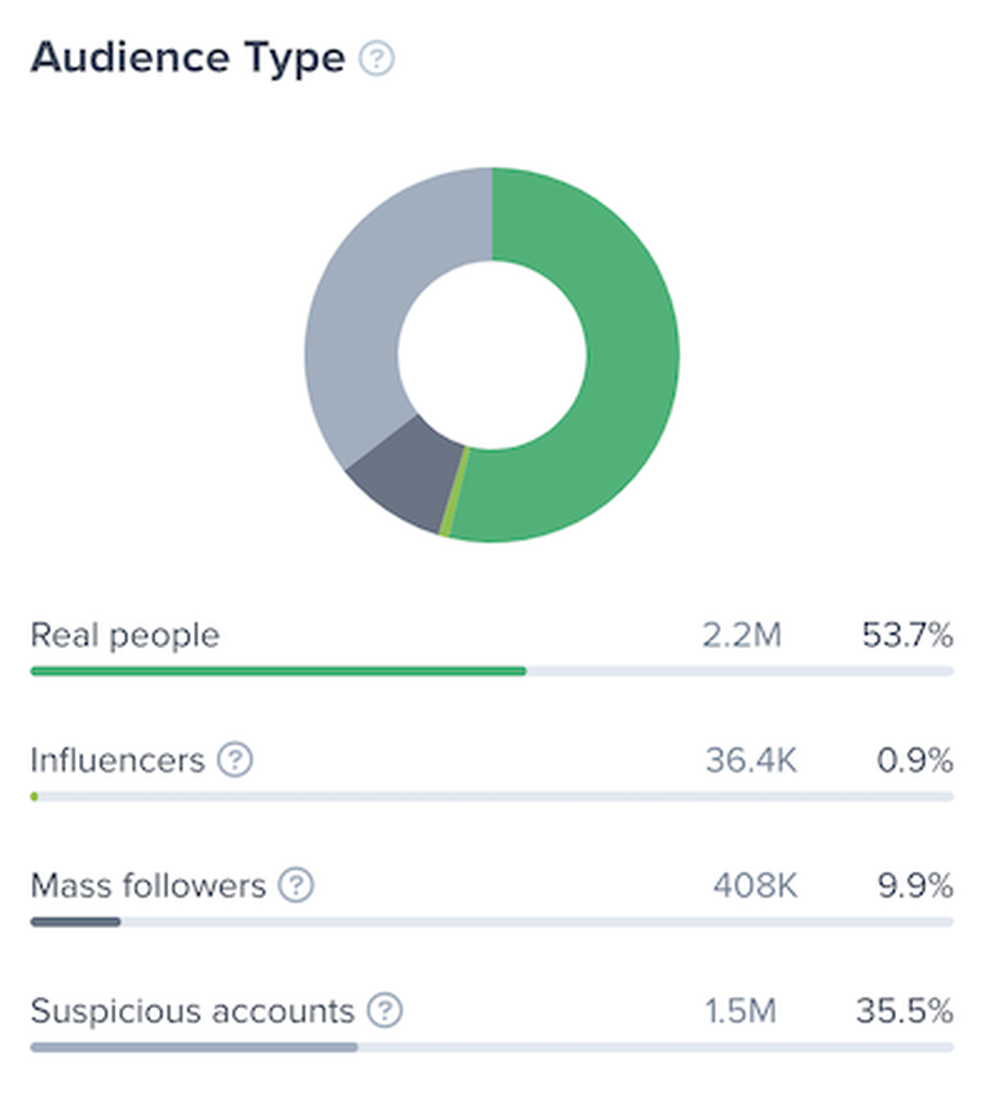
Task: Select the 35.5% Suspicious accounts value
Action: coord(904,1011)
